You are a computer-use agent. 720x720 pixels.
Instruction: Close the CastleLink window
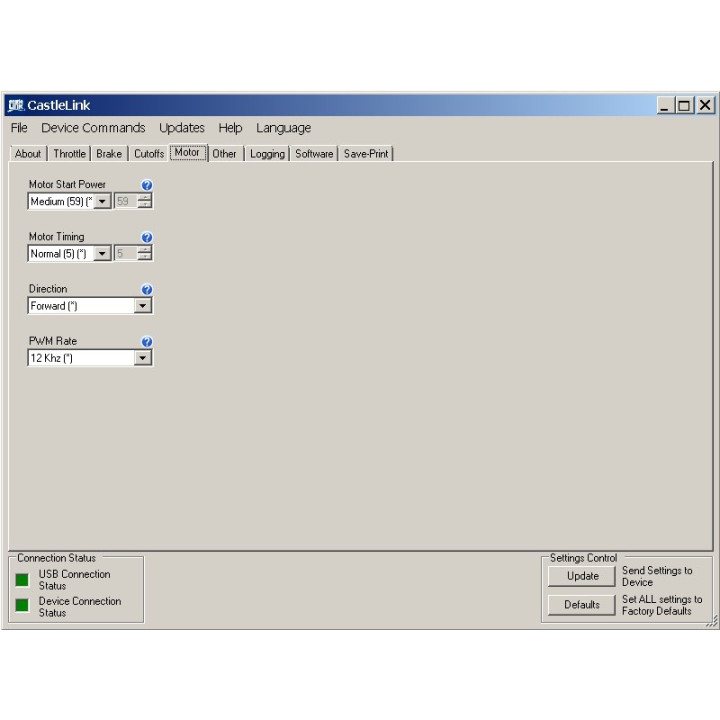point(705,106)
